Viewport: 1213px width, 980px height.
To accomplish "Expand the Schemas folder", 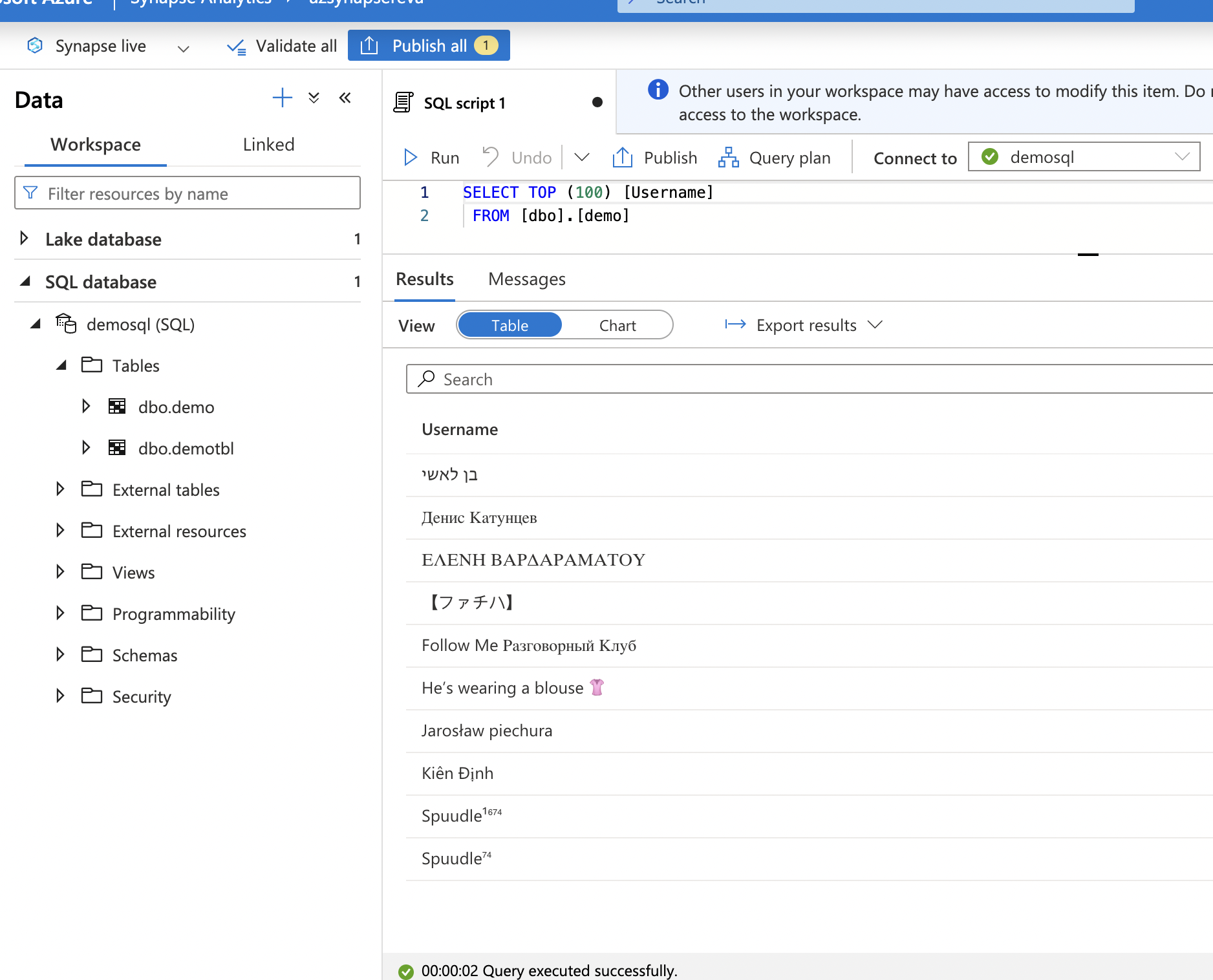I will coord(60,654).
